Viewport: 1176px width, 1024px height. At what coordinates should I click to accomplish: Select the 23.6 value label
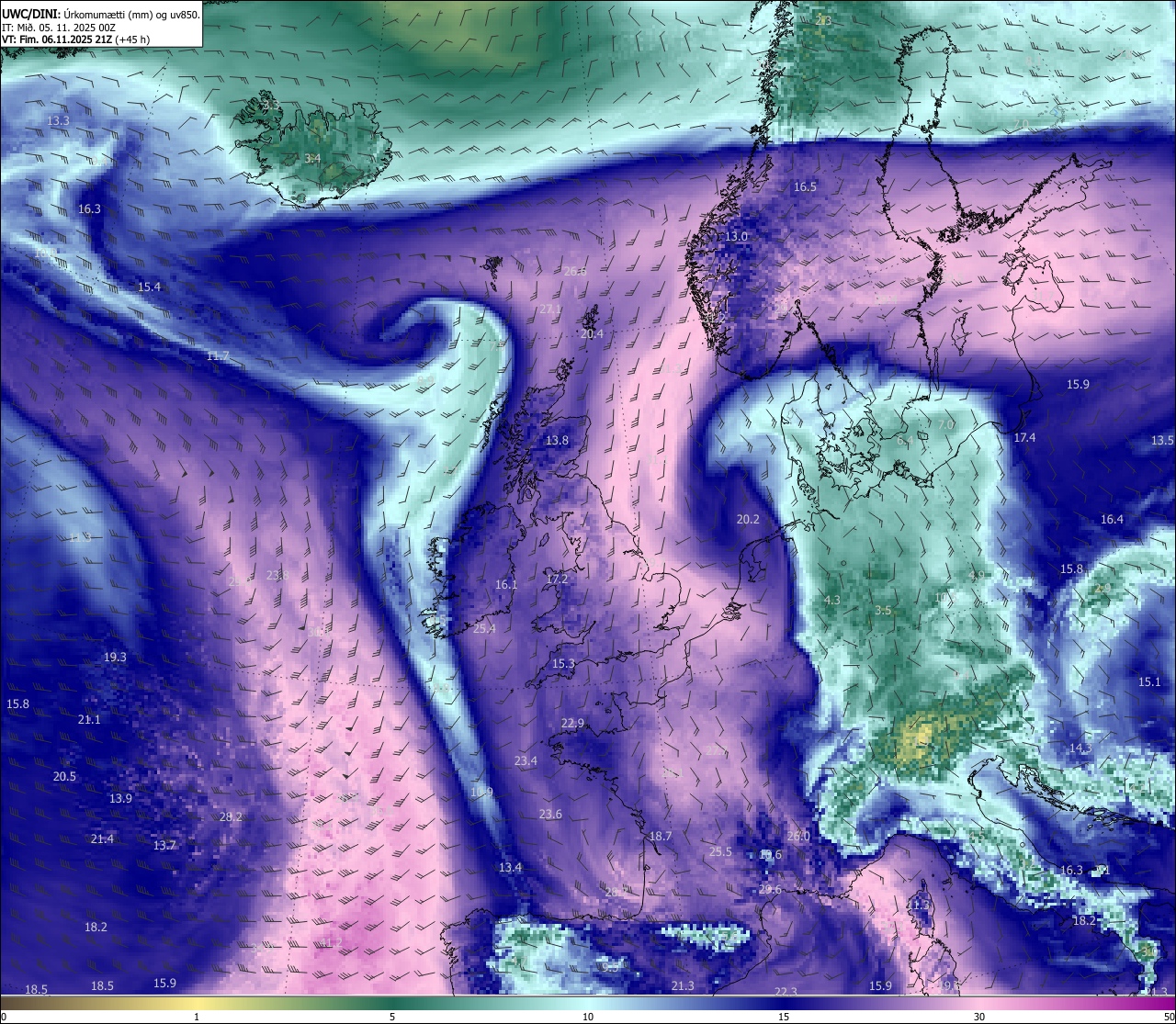[x=550, y=815]
